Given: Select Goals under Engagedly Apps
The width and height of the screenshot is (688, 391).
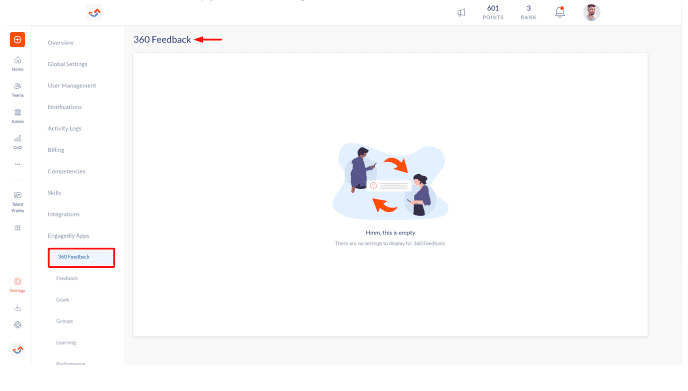Looking at the screenshot, I should pyautogui.click(x=62, y=300).
